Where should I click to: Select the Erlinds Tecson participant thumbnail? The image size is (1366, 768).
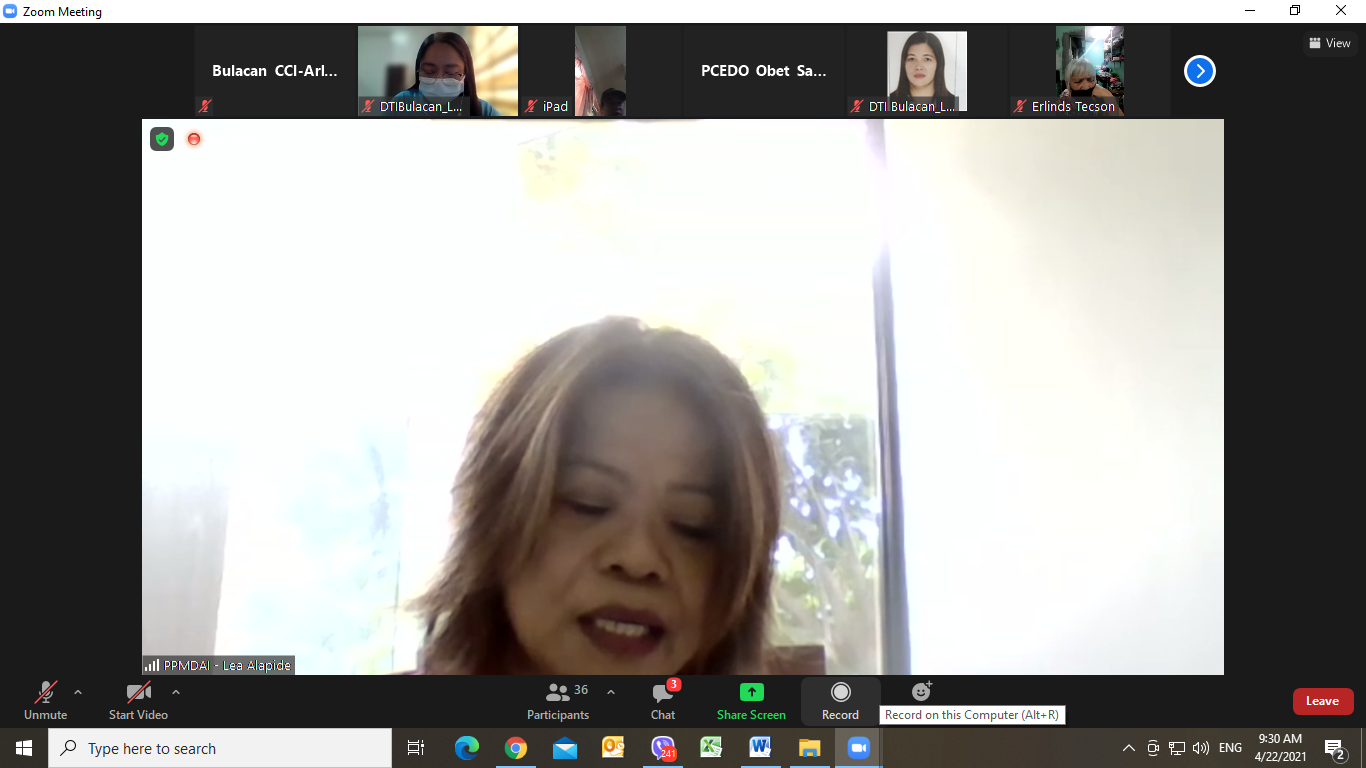click(1089, 71)
